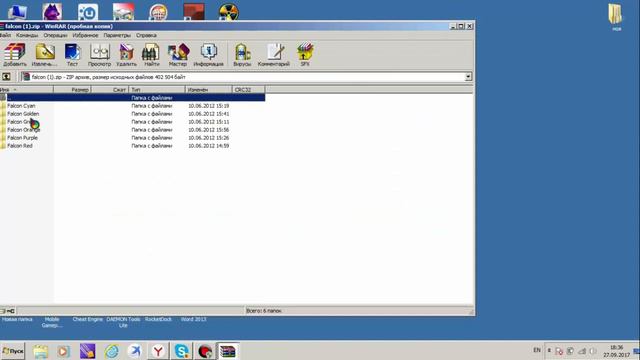Click the volume tray icon

coord(593,351)
